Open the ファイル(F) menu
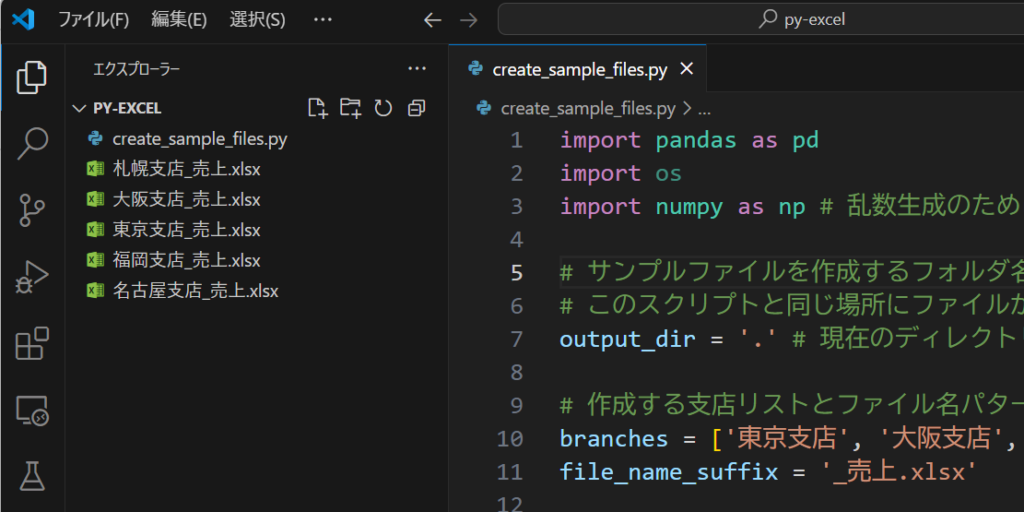The height and width of the screenshot is (512, 1024). pos(93,20)
